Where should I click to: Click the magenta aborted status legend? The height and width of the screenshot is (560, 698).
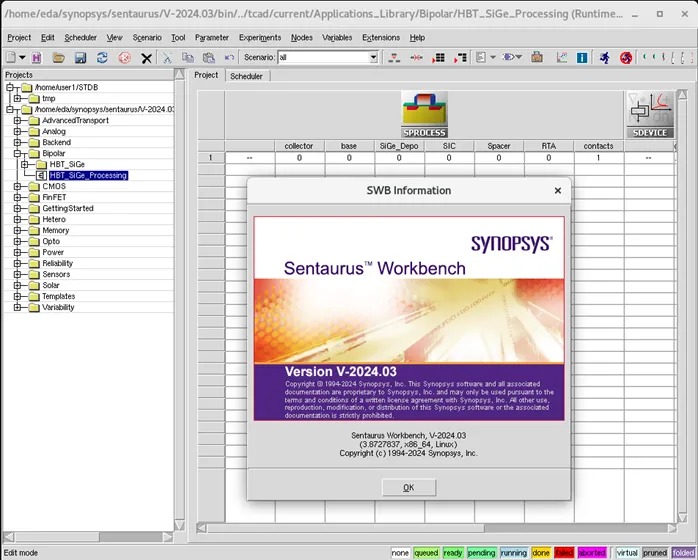pos(592,553)
